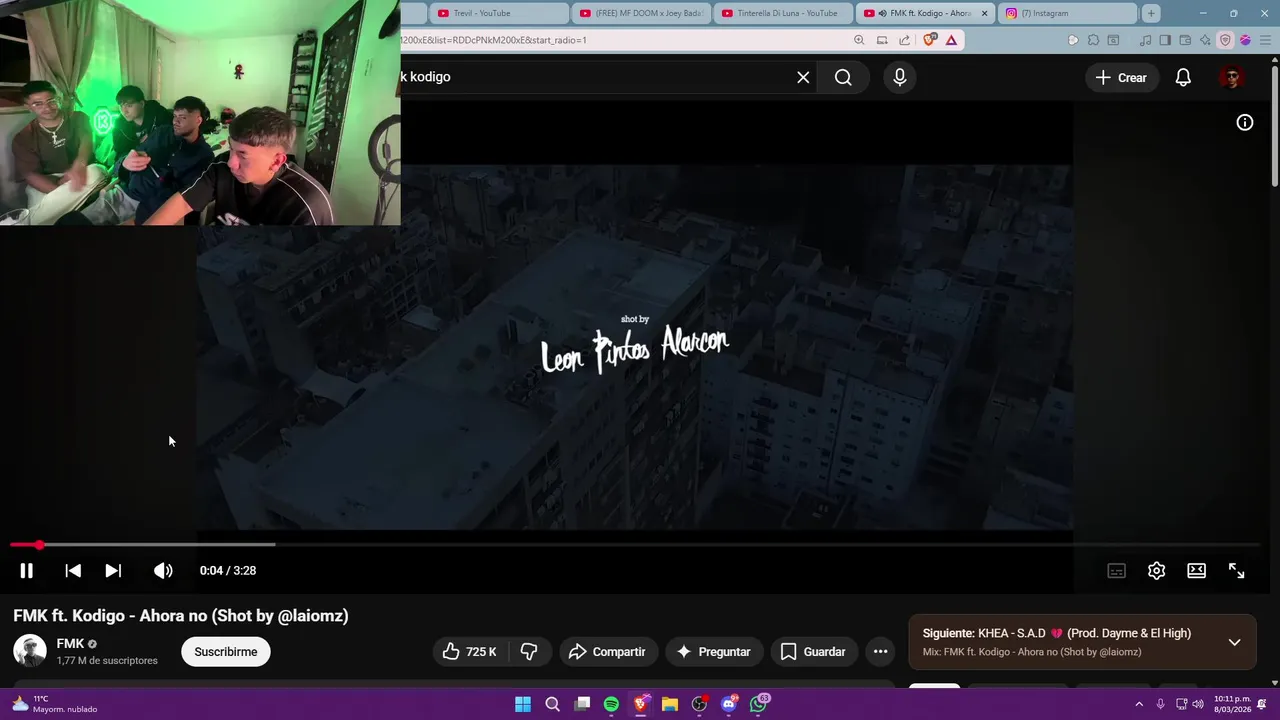Viewport: 1280px width, 720px height.
Task: Toggle the browser sidebar panel icon
Action: (1165, 40)
